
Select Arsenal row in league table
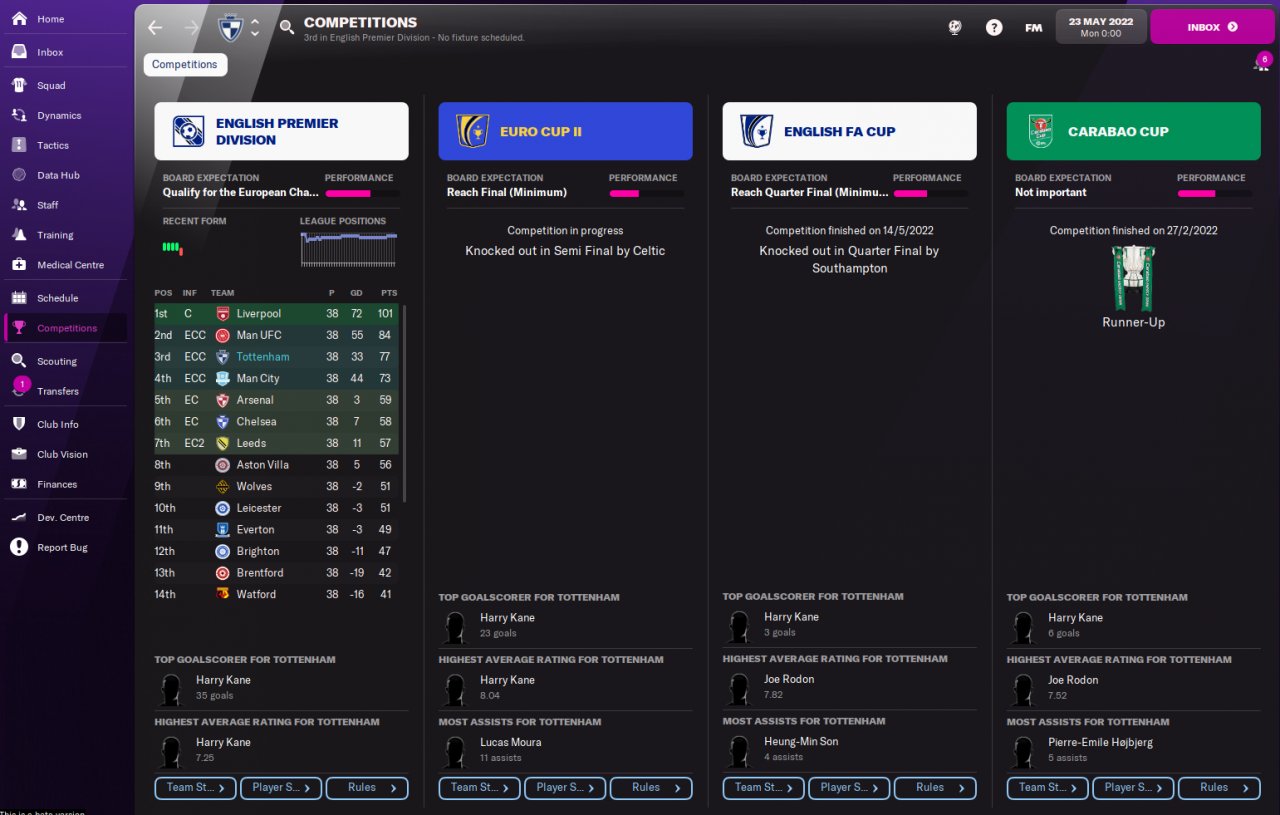click(276, 400)
